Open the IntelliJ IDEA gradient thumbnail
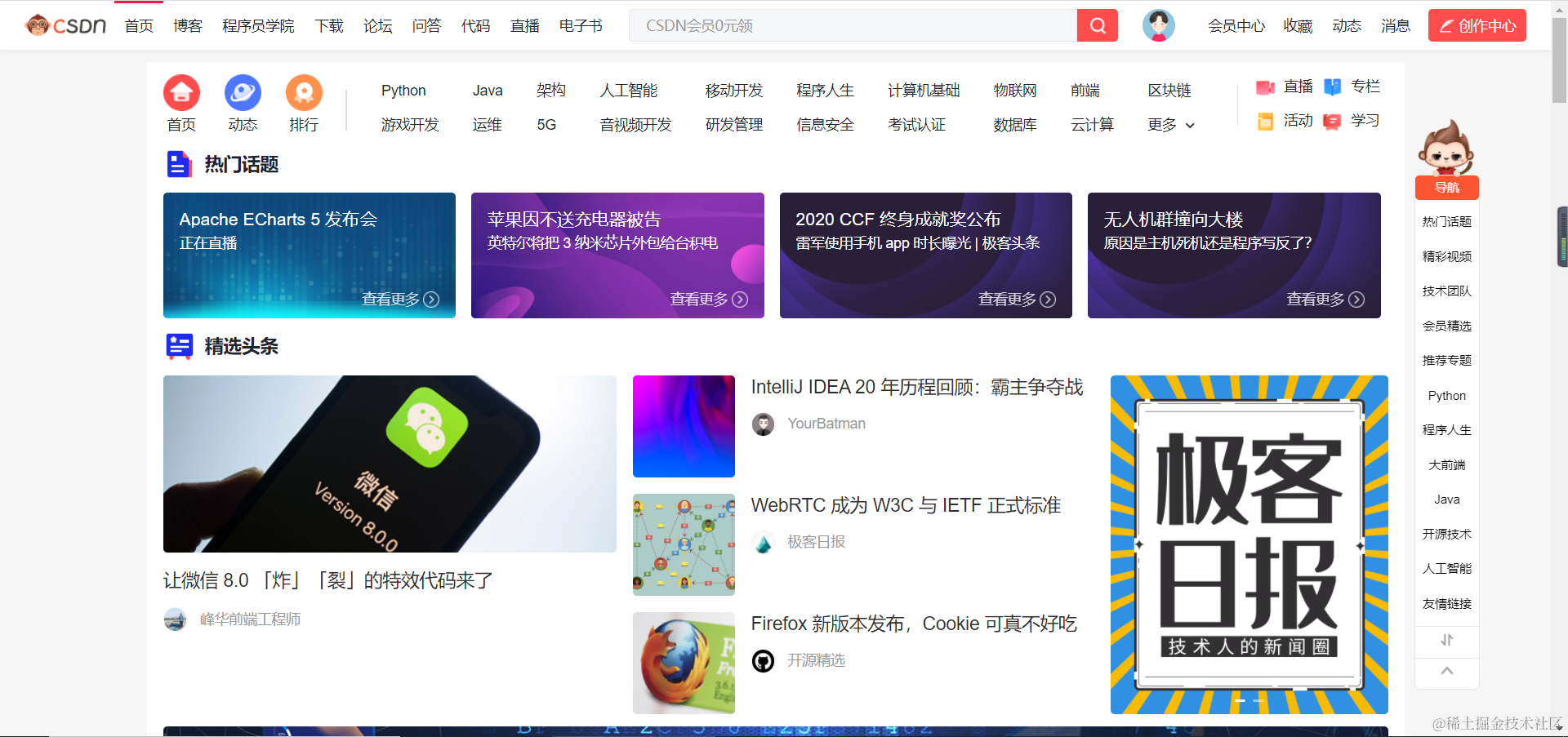The image size is (1568, 737). pos(684,426)
